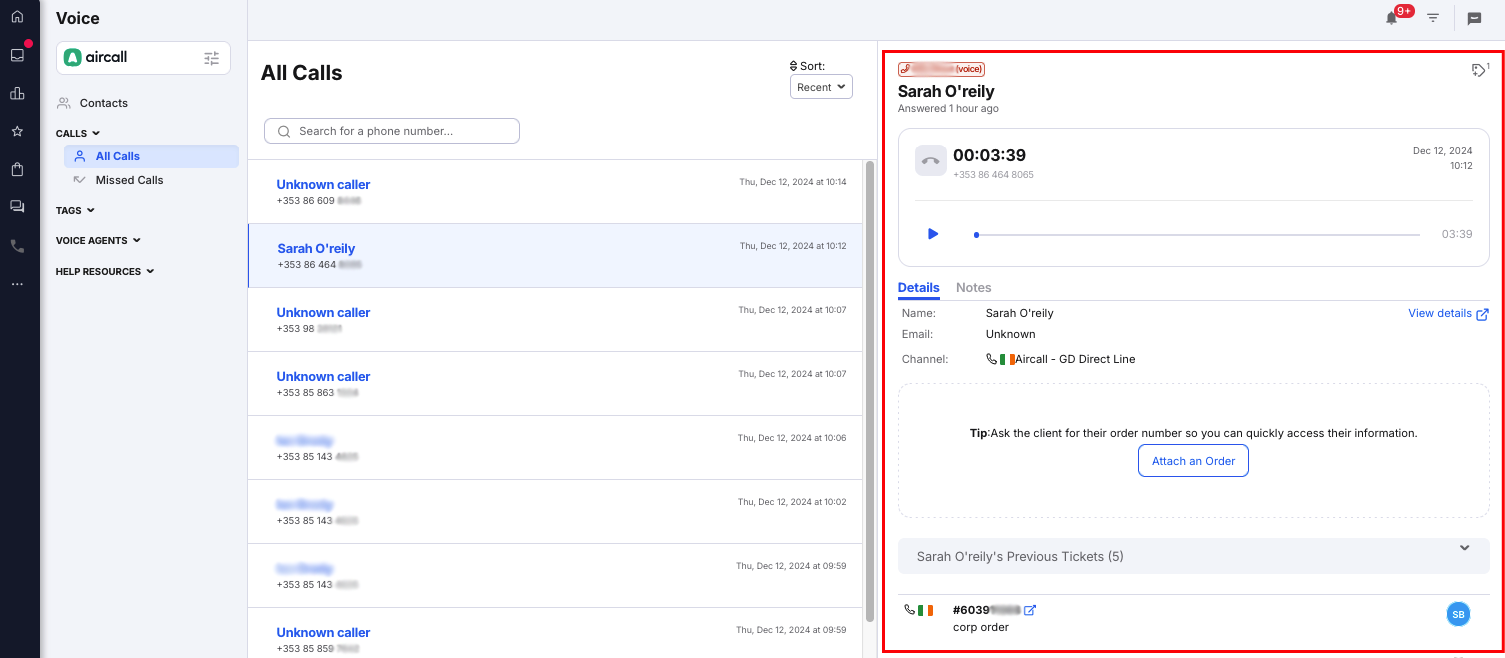
Task: Show more options via the three-dot sidebar icon
Action: point(17,284)
